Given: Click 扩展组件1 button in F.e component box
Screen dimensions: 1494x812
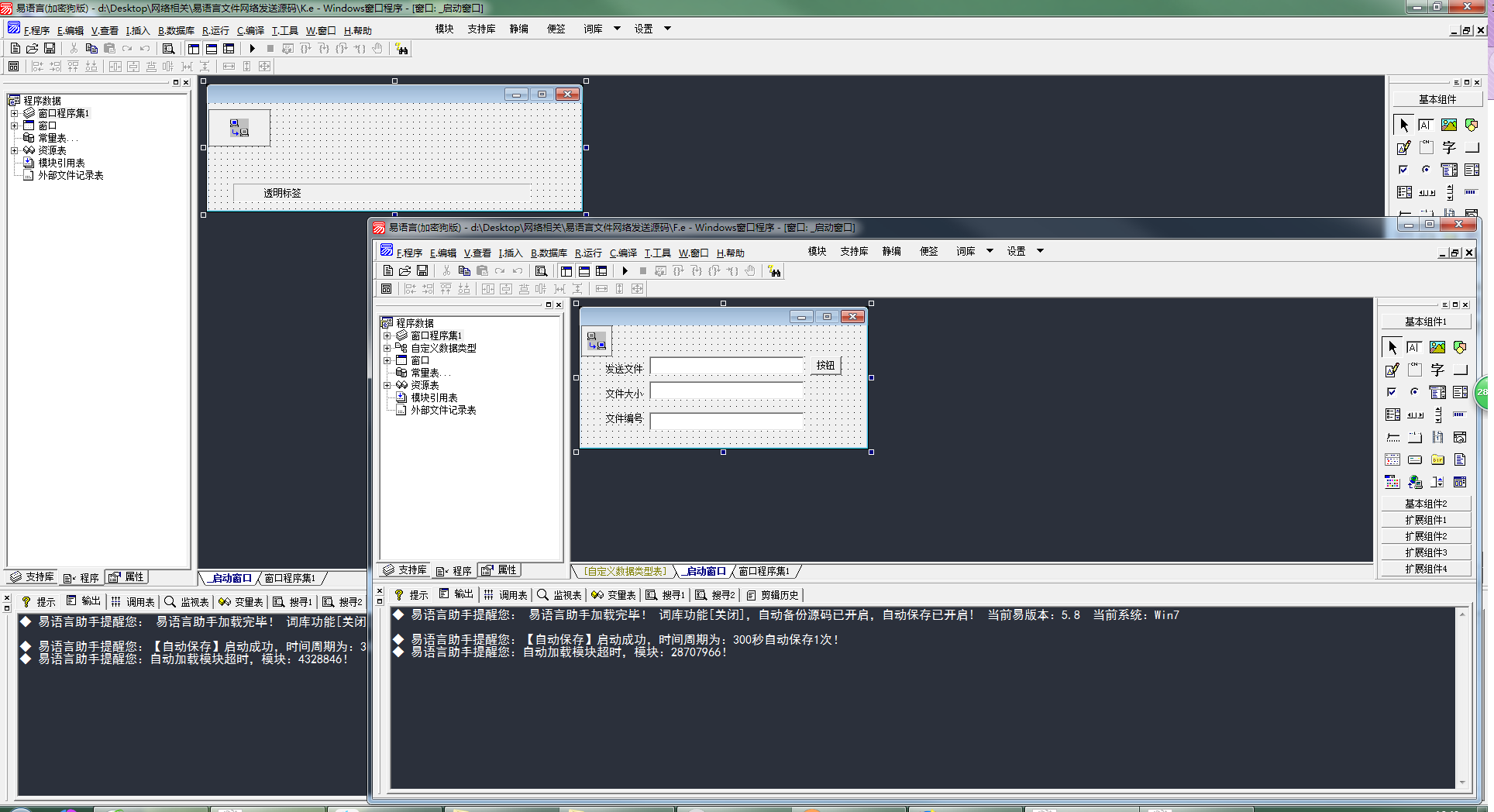Looking at the screenshot, I should (x=1426, y=520).
